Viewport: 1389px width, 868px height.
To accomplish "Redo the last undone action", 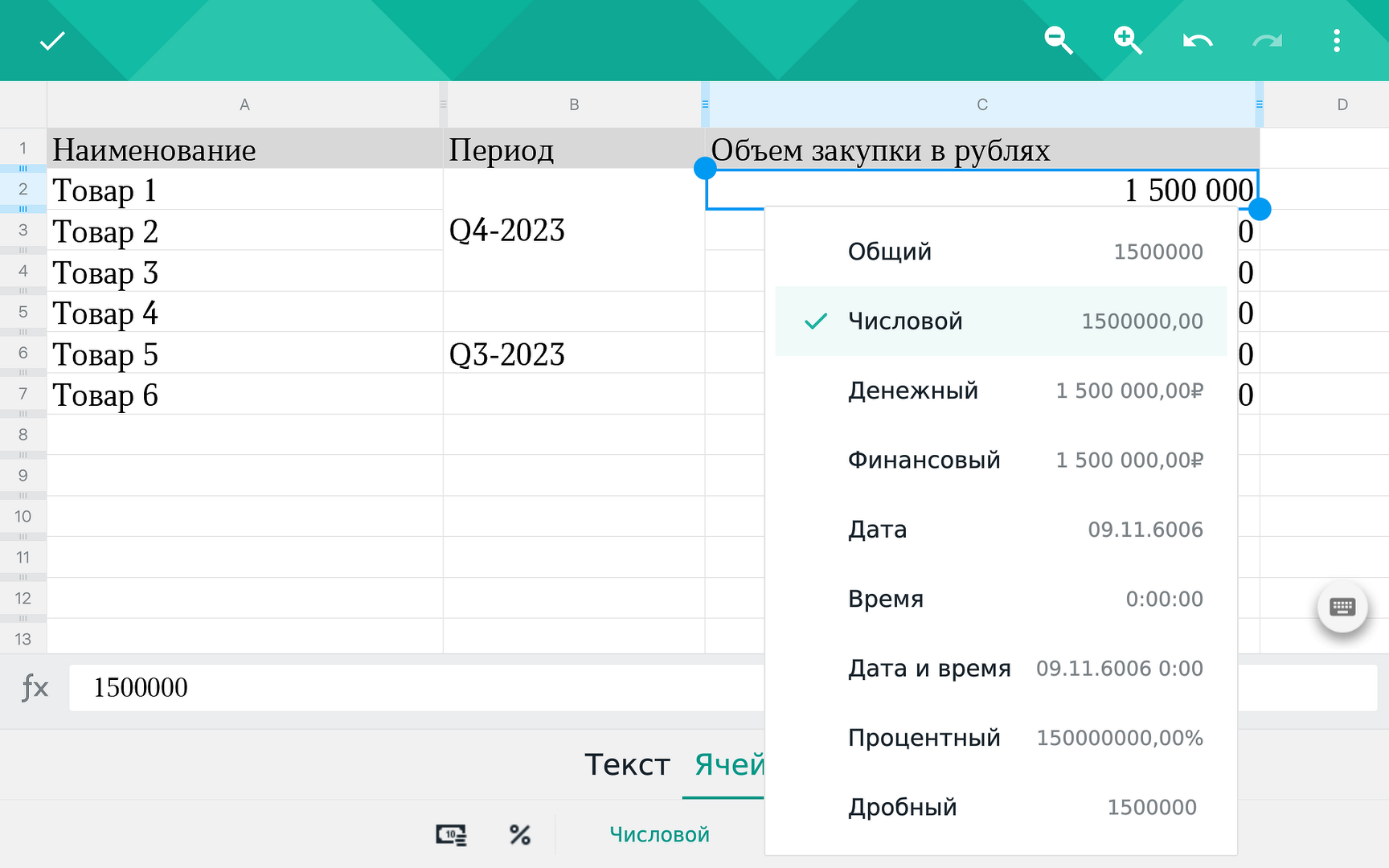I will [1268, 40].
